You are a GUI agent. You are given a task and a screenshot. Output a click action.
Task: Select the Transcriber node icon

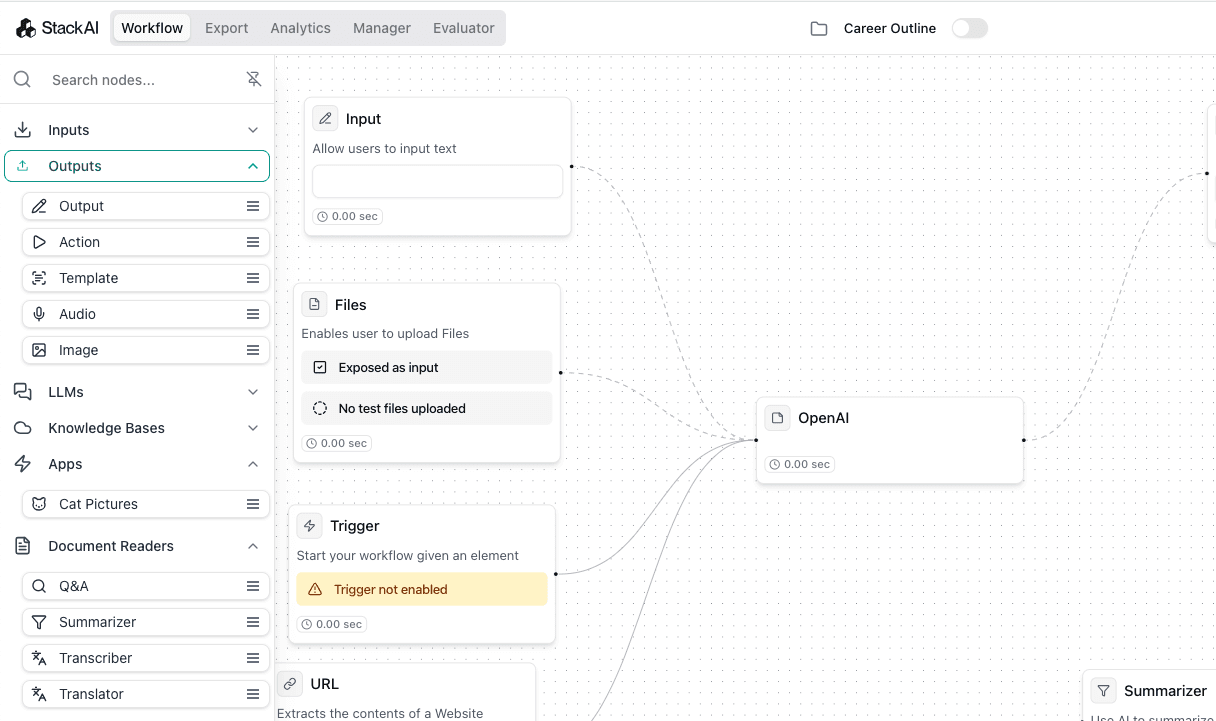click(39, 658)
